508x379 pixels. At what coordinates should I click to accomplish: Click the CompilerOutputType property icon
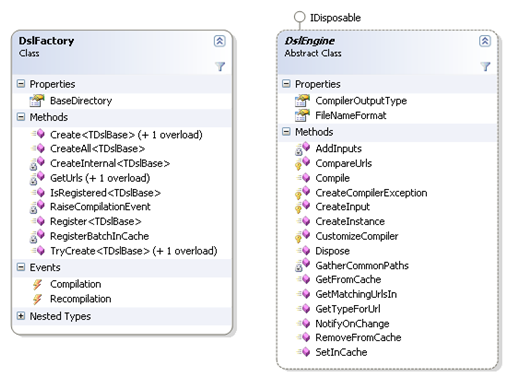[x=302, y=100]
